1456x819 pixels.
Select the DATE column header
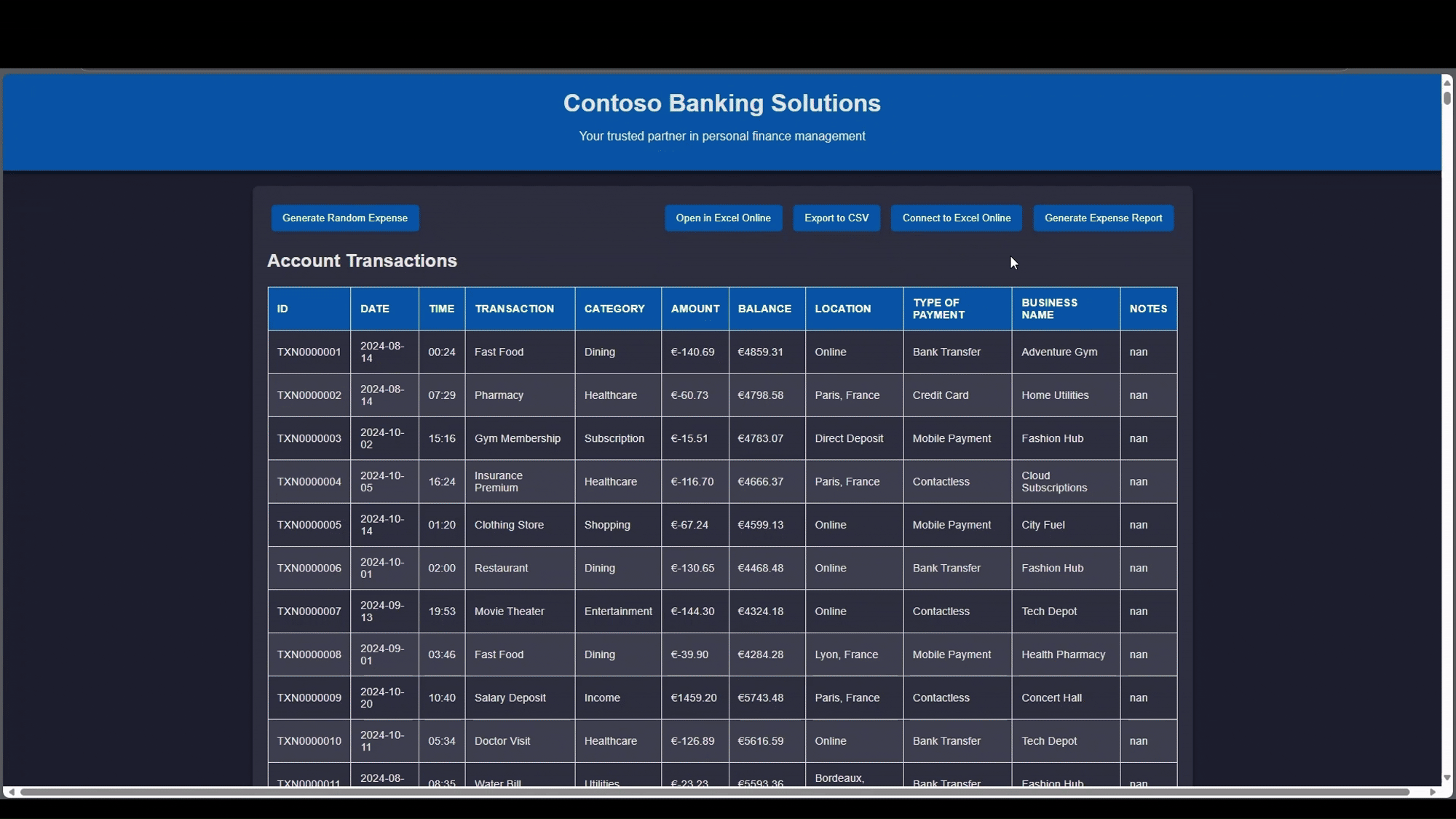pos(385,309)
